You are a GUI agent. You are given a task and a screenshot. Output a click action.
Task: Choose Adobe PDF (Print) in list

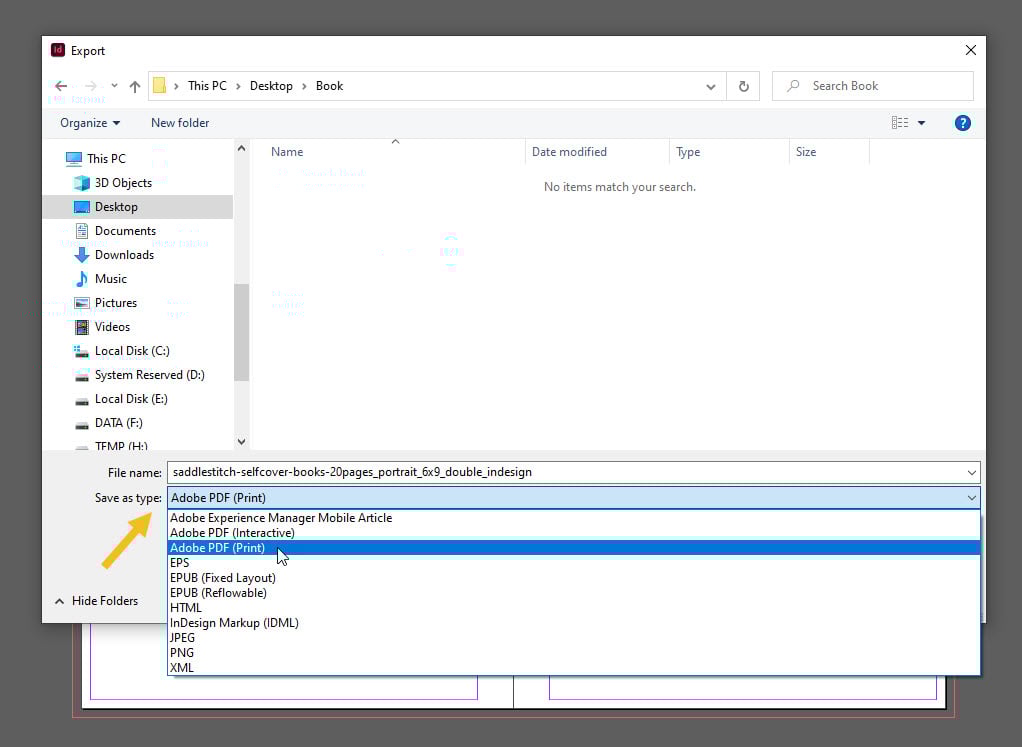click(x=574, y=548)
